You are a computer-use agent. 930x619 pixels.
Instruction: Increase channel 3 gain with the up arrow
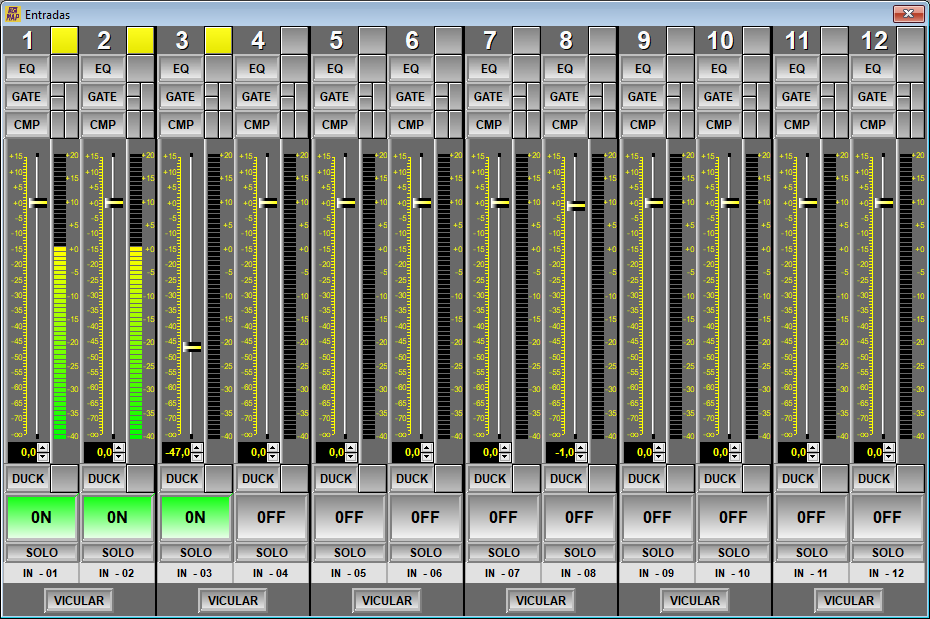click(196, 448)
